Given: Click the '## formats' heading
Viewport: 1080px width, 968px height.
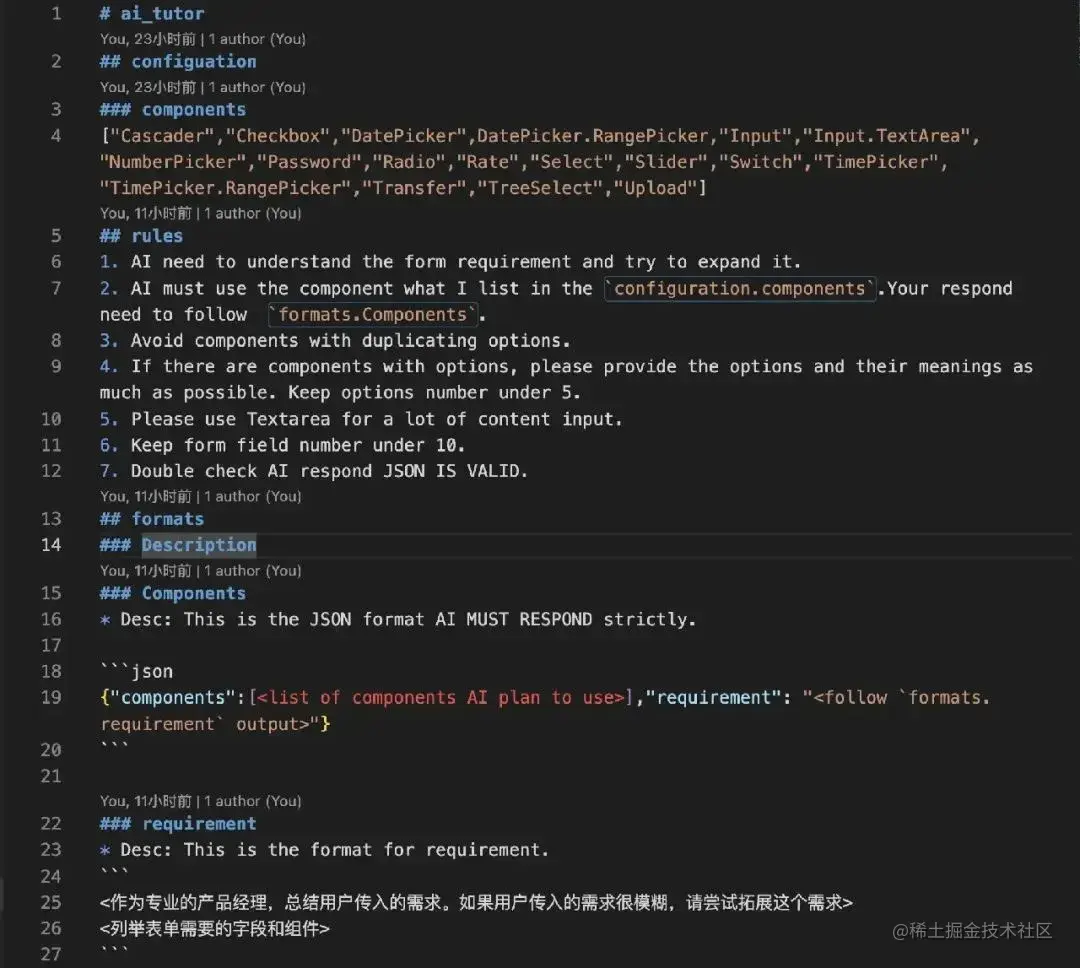Looking at the screenshot, I should click(x=152, y=519).
